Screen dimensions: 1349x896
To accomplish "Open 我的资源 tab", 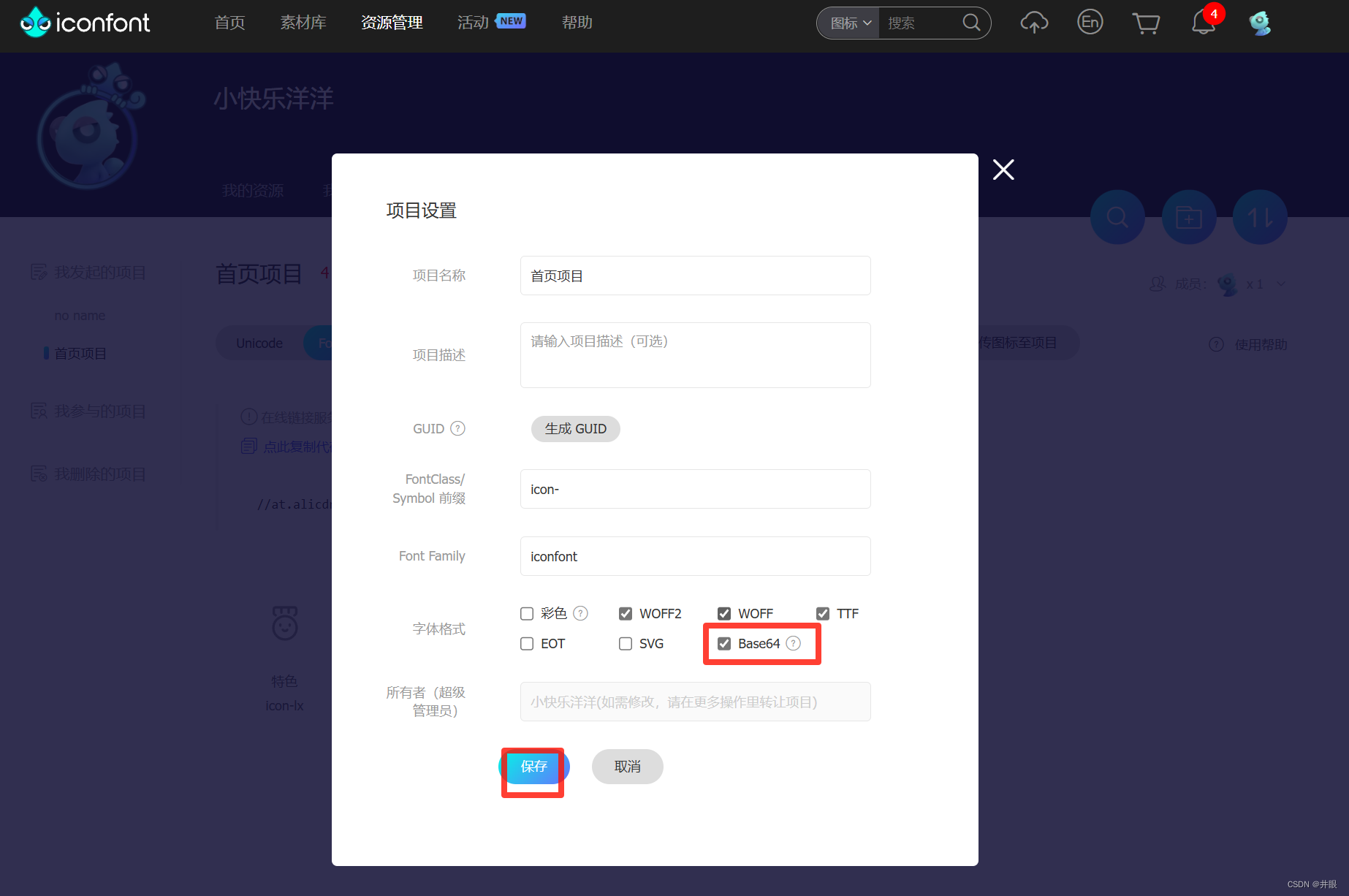I will tap(253, 190).
